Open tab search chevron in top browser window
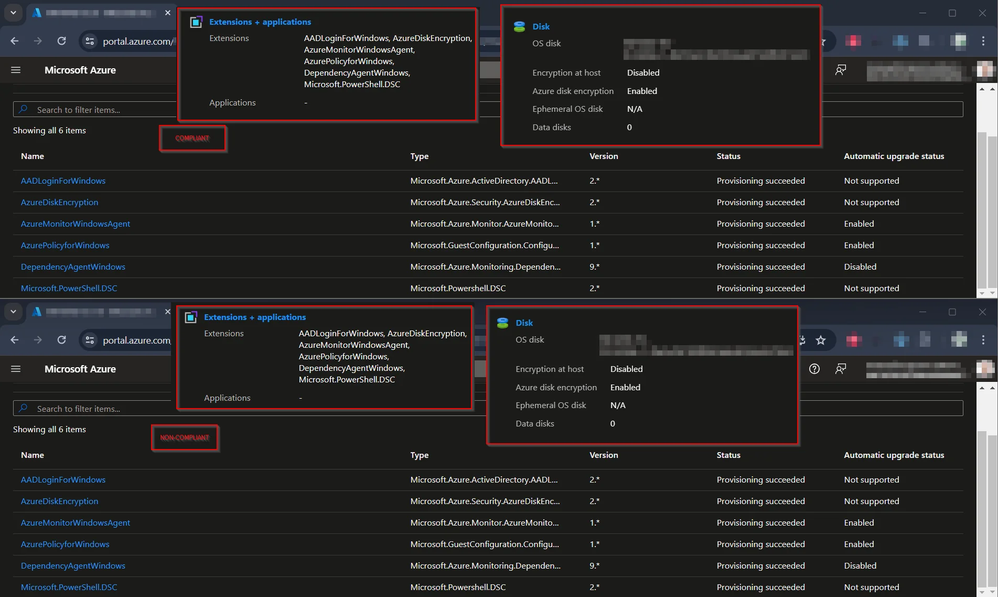This screenshot has height=597, width=998. click(x=13, y=13)
